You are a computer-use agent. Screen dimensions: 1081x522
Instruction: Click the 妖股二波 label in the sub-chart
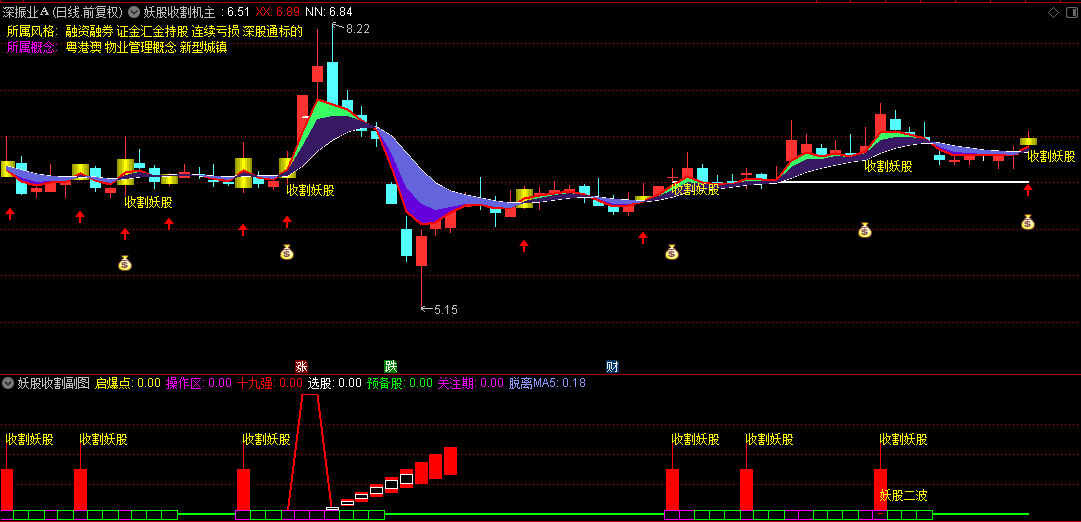903,495
